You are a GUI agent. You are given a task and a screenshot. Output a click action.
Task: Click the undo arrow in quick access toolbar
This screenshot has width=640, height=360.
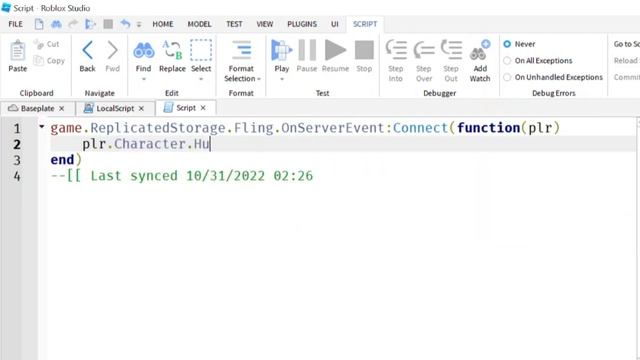tap(125, 24)
